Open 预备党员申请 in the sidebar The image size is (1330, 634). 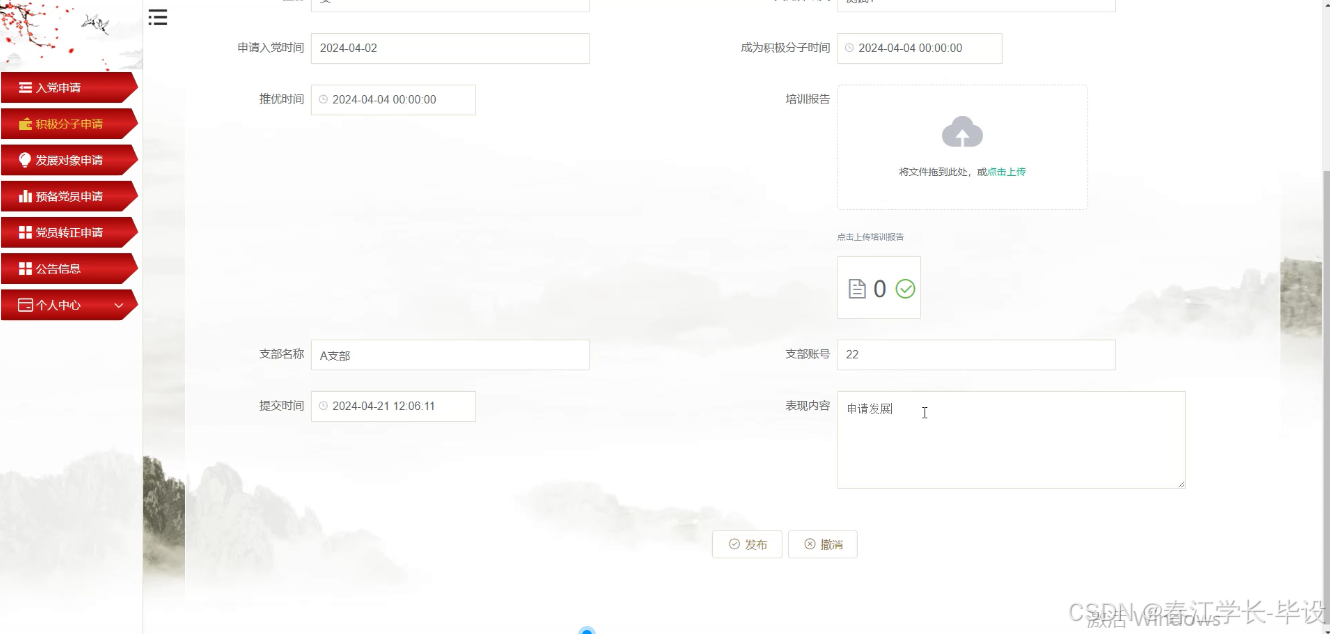point(69,196)
